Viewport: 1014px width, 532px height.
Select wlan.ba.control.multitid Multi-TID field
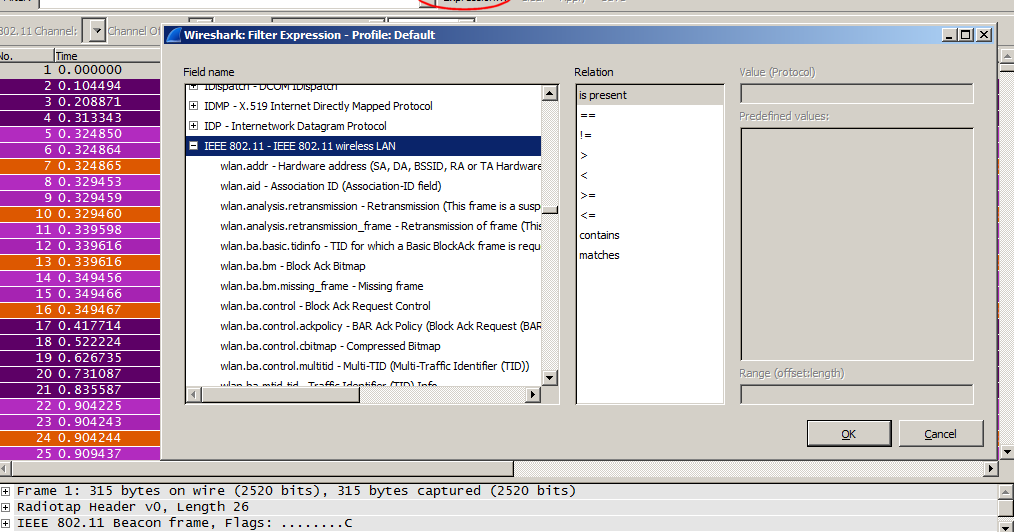coord(374,367)
